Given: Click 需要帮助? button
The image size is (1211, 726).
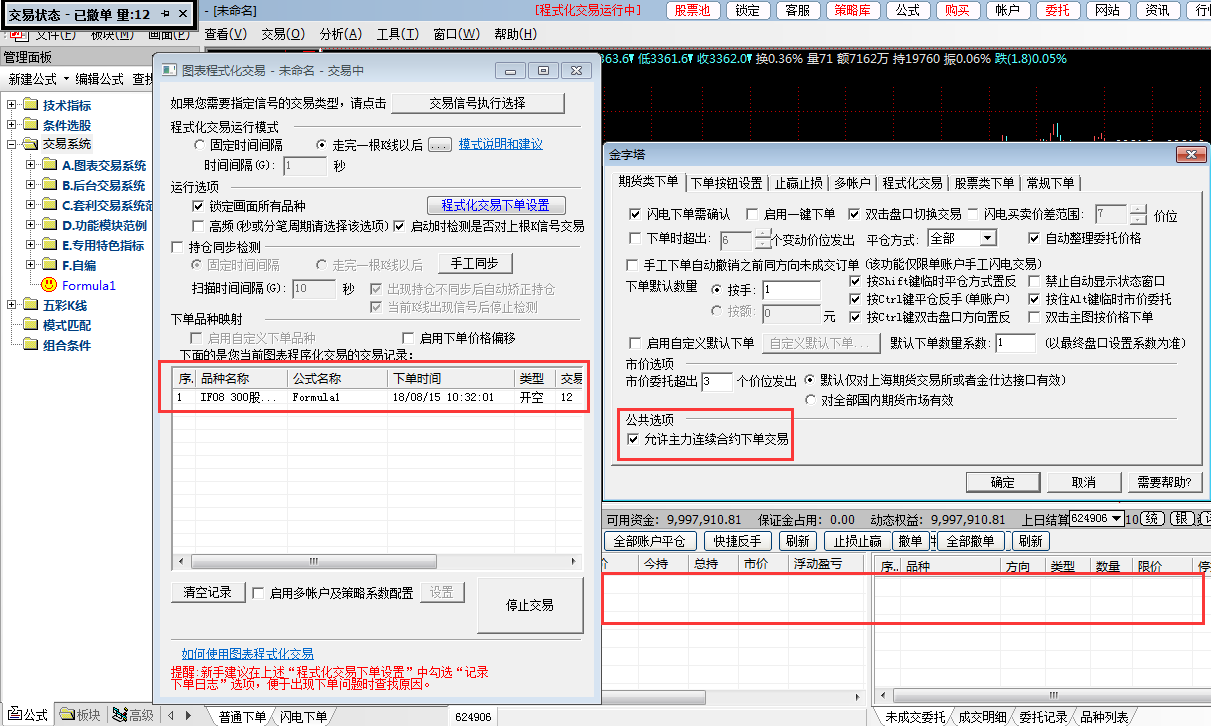Looking at the screenshot, I should pyautogui.click(x=1165, y=482).
